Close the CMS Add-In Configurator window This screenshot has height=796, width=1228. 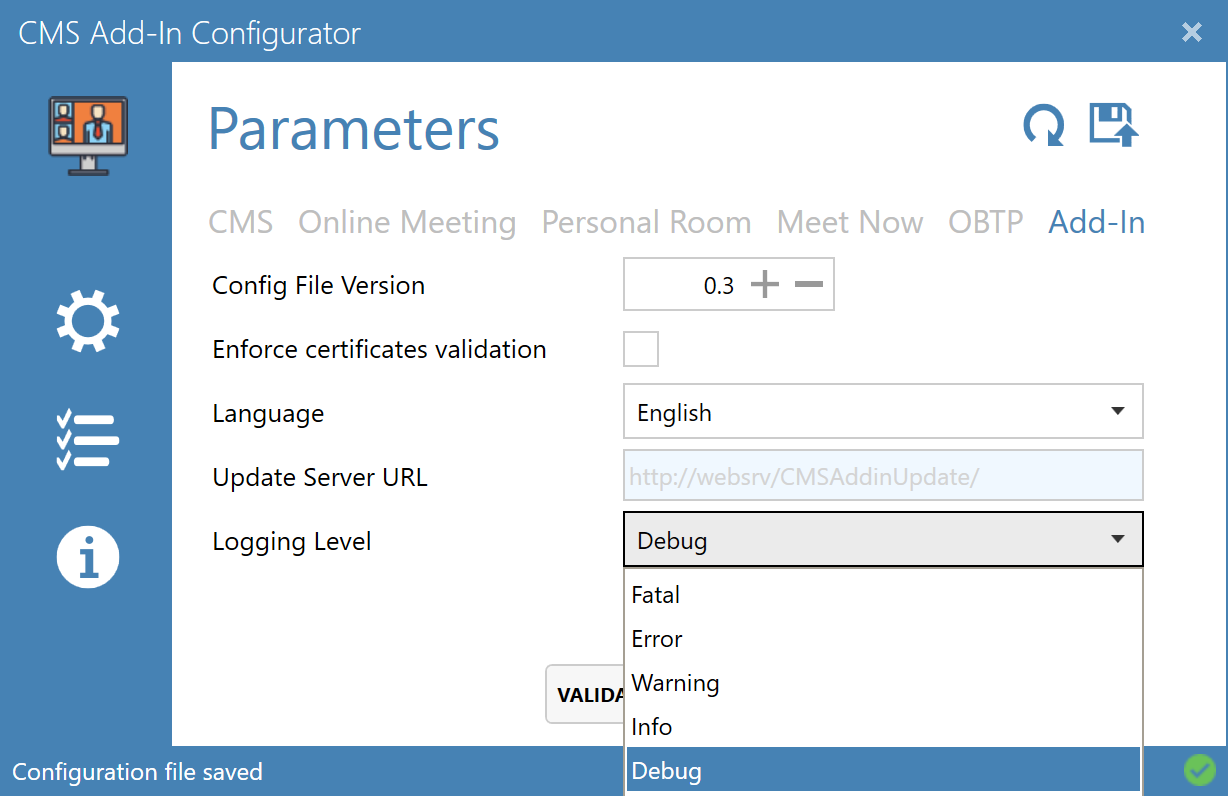pyautogui.click(x=1192, y=32)
